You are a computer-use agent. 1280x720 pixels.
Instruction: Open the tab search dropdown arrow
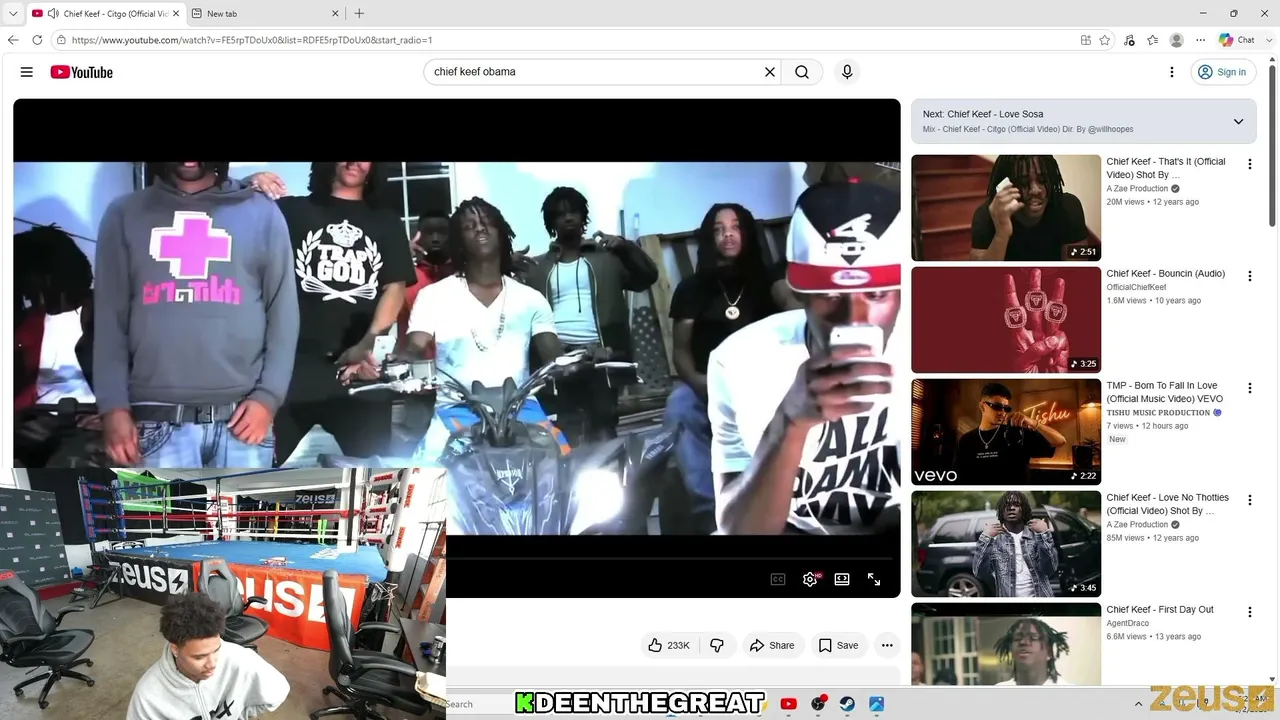tap(13, 13)
